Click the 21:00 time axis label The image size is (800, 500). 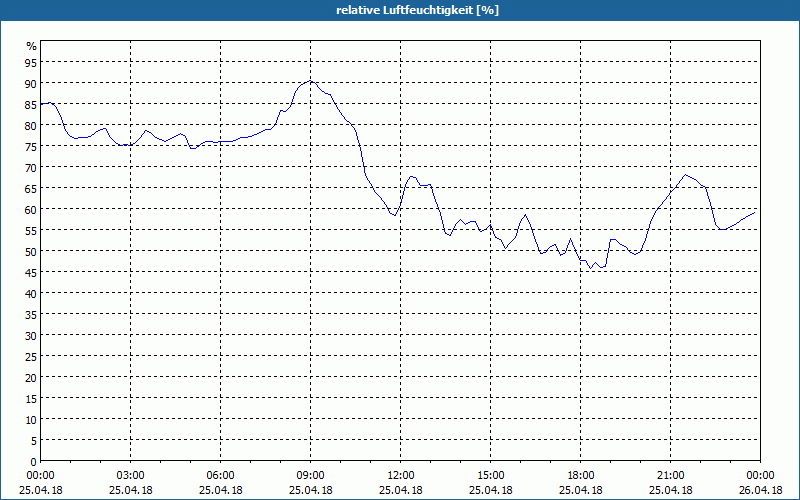click(x=670, y=476)
